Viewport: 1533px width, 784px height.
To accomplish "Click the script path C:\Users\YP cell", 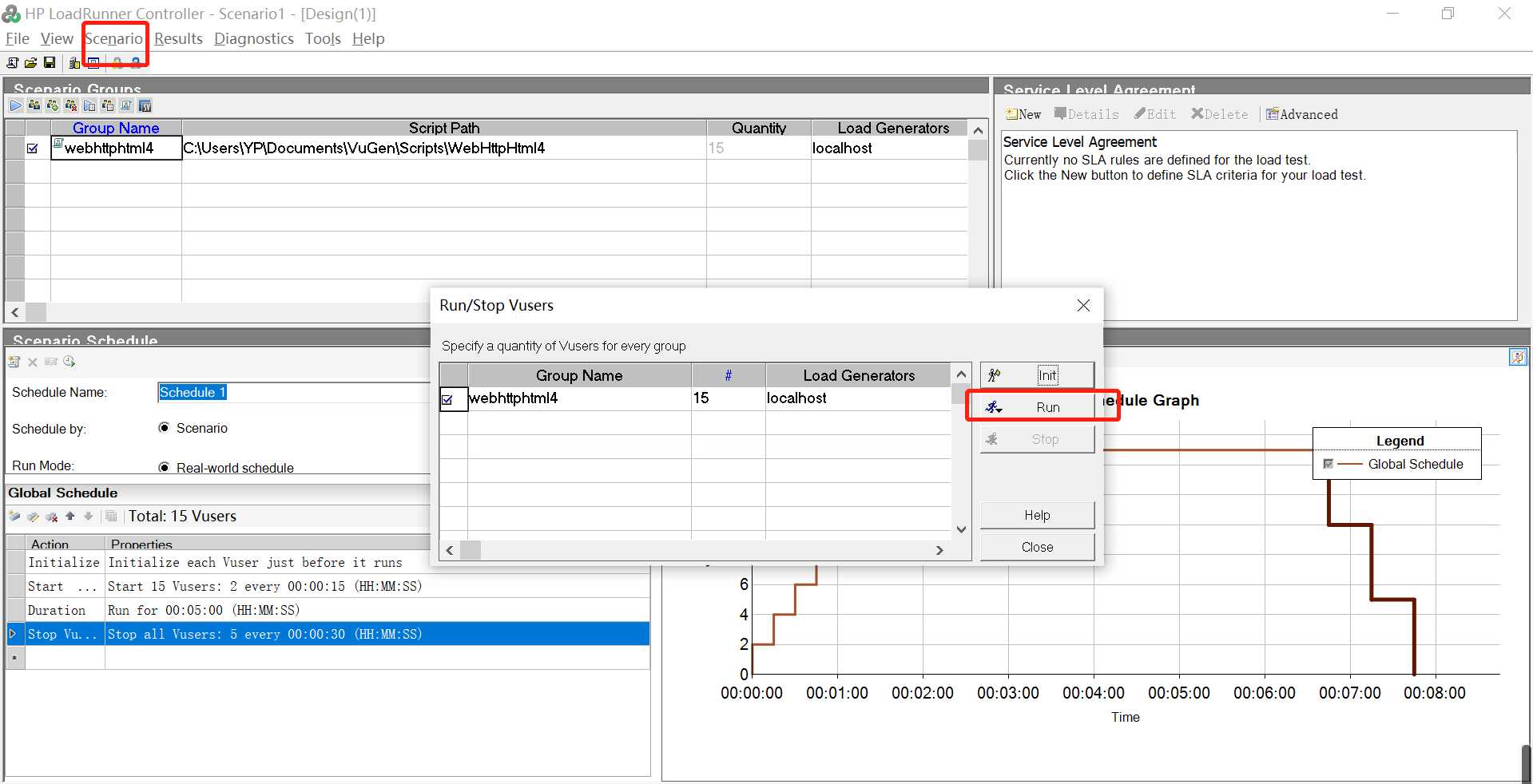I will pyautogui.click(x=444, y=148).
